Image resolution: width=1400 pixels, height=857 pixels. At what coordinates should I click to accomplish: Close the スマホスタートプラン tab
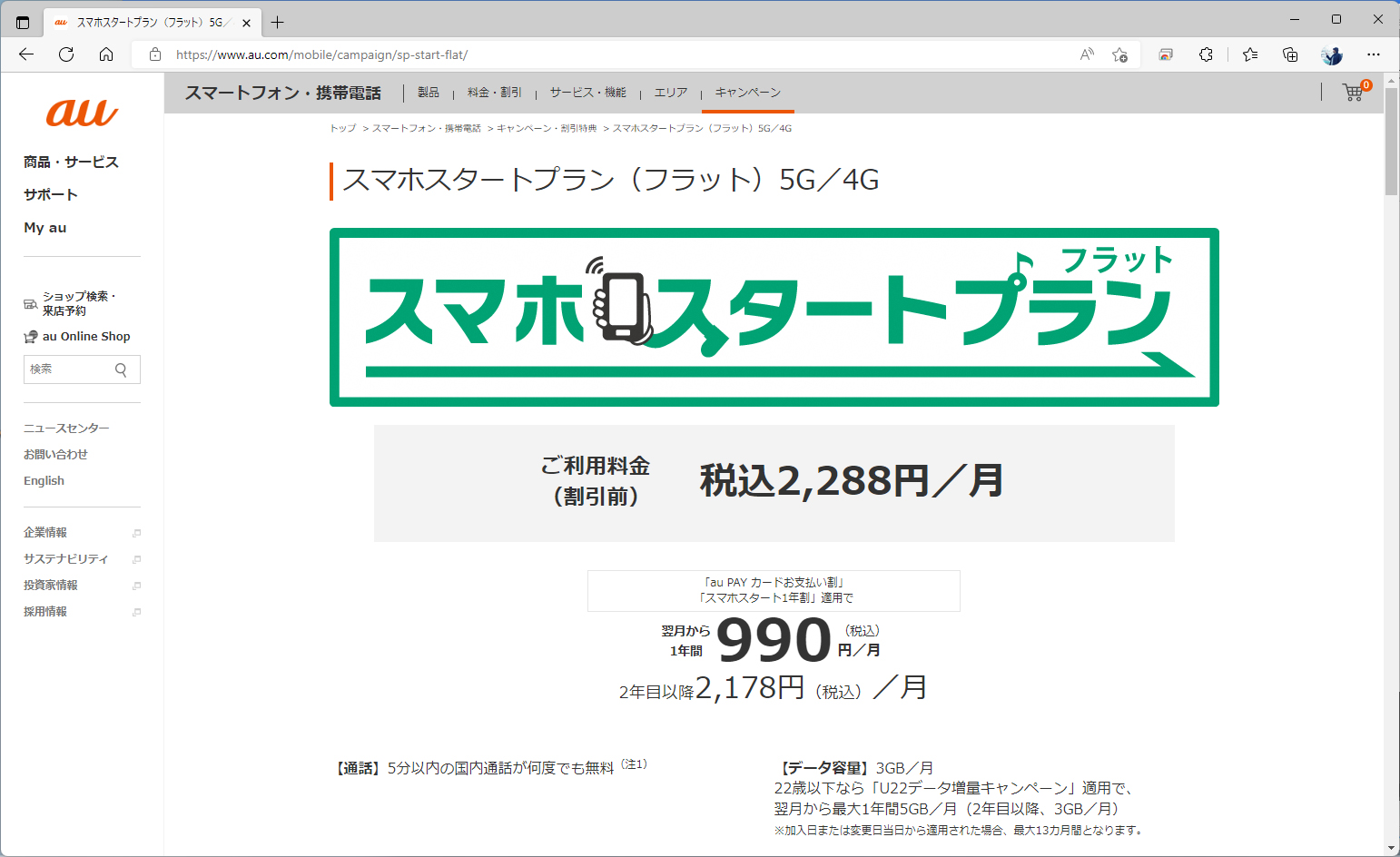point(246,23)
